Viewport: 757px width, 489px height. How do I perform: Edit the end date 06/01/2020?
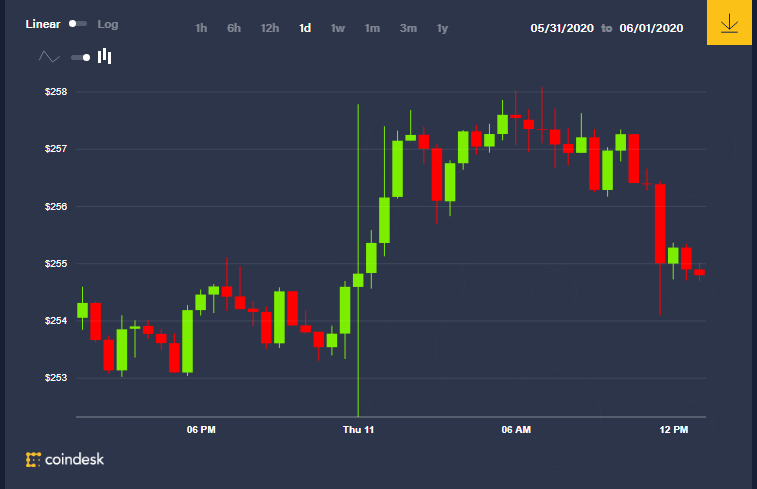pyautogui.click(x=651, y=28)
